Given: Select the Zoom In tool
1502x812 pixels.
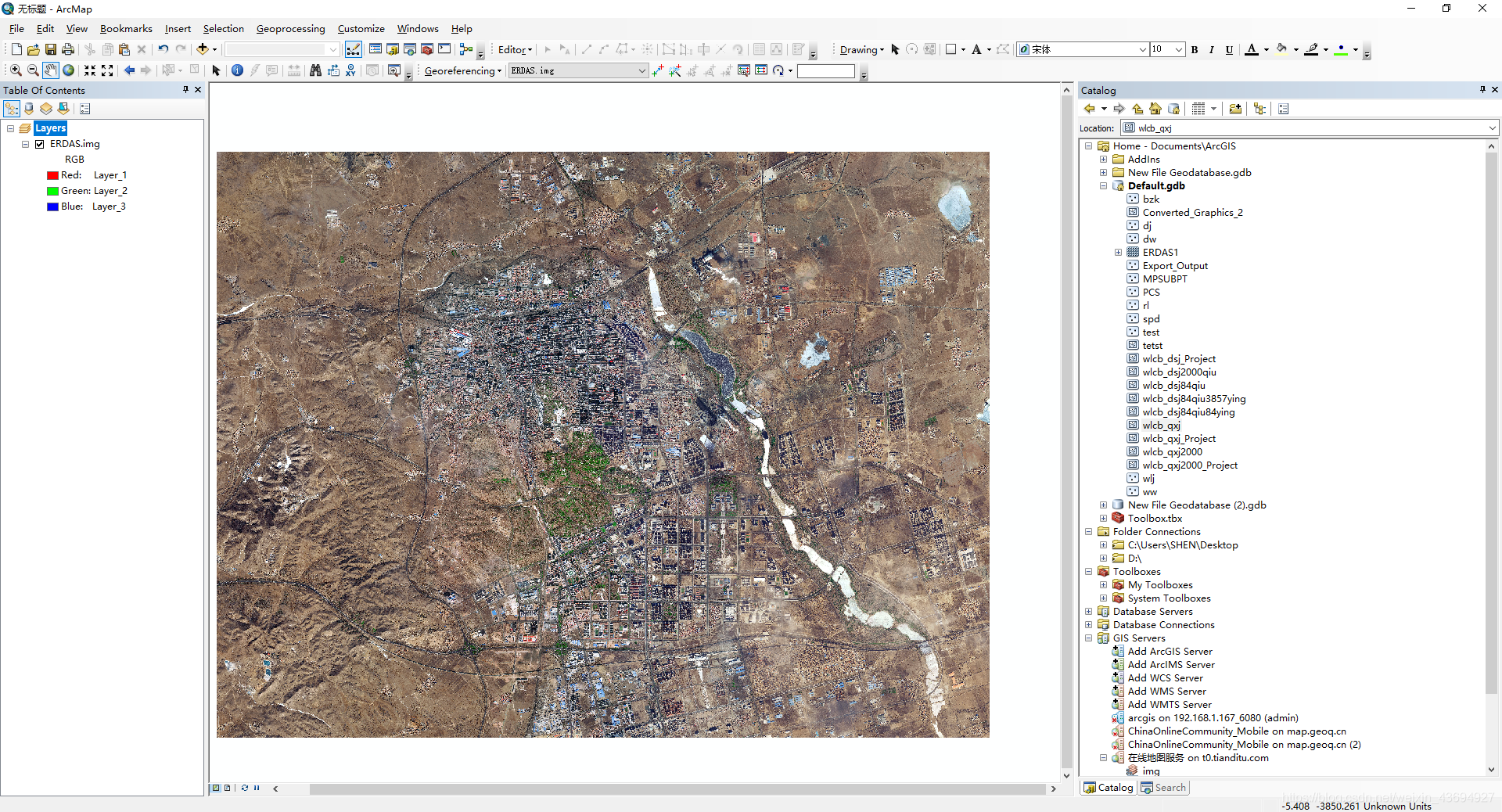Looking at the screenshot, I should (x=16, y=70).
